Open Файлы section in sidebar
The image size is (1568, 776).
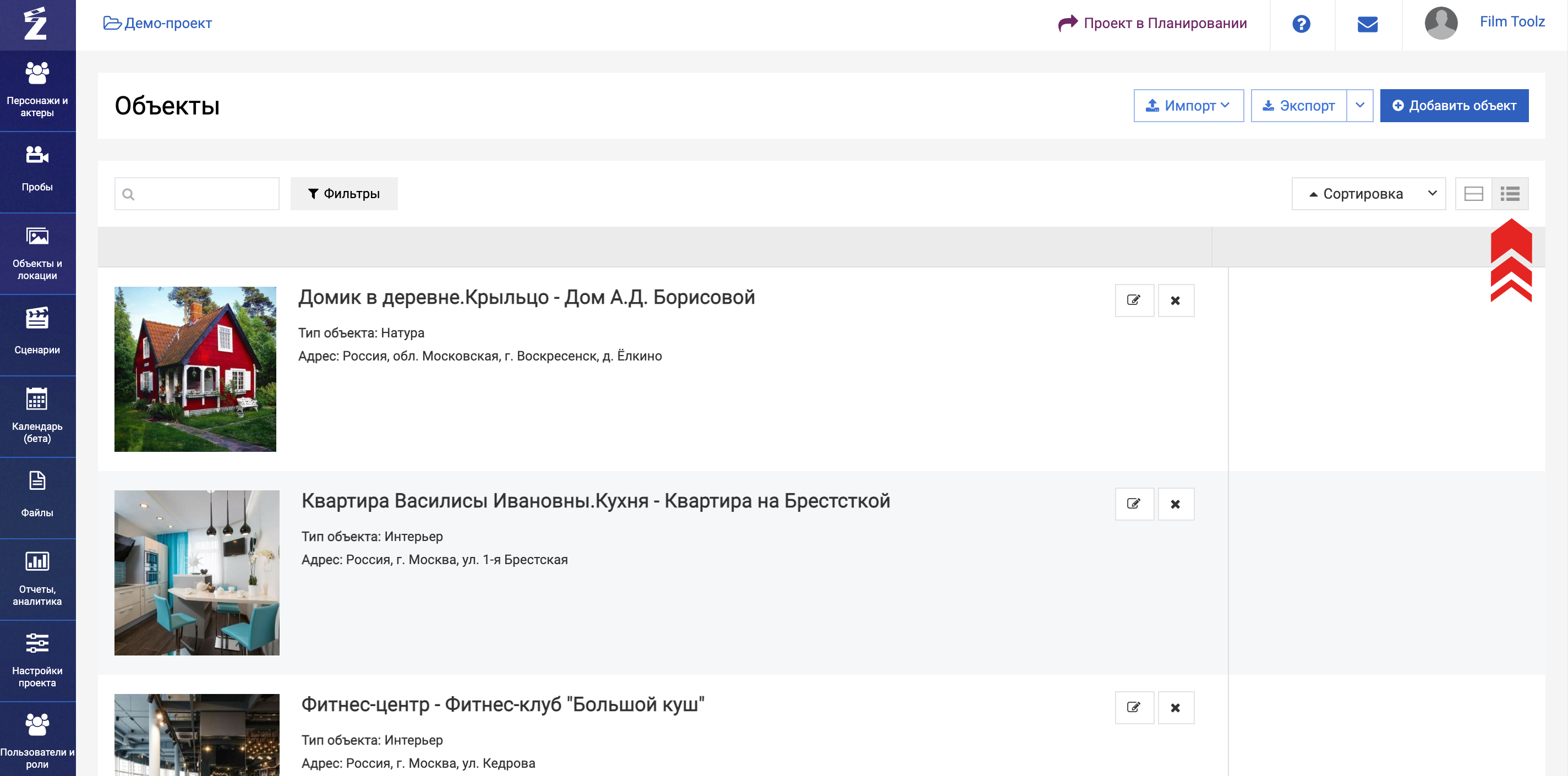point(37,499)
